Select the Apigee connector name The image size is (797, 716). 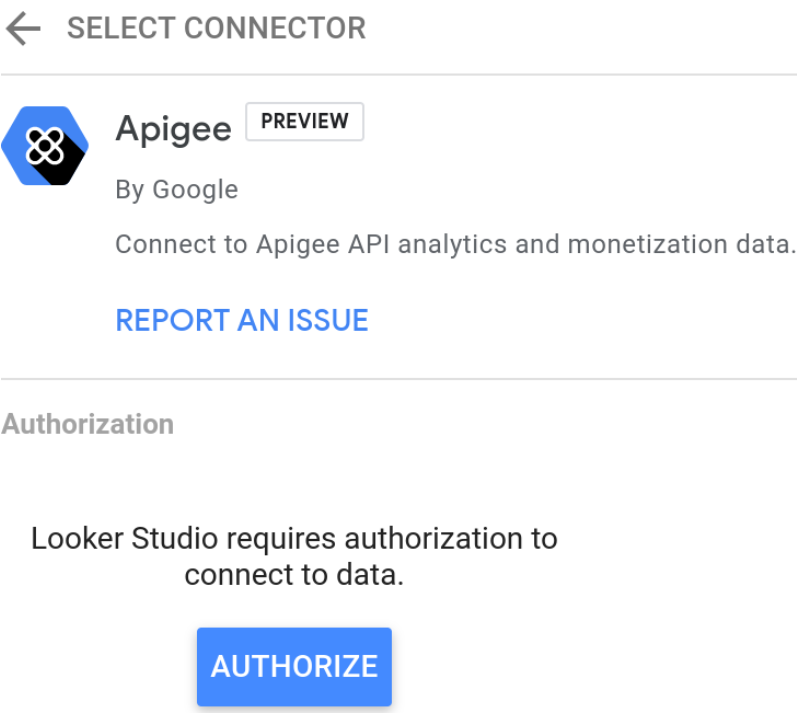click(x=173, y=128)
